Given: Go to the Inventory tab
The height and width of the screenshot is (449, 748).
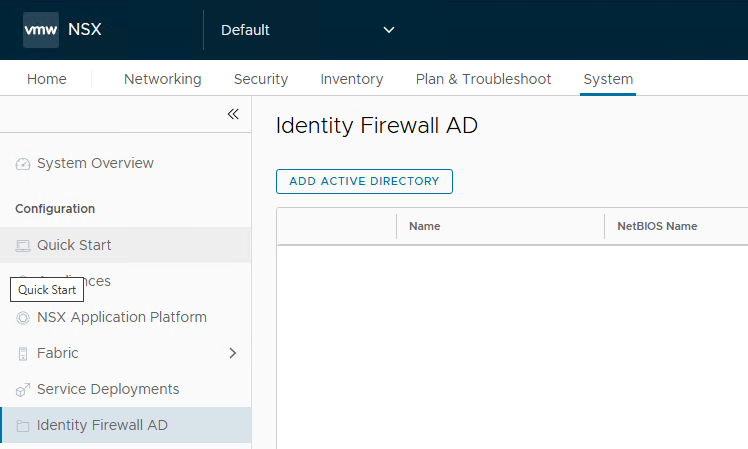Looking at the screenshot, I should (351, 79).
